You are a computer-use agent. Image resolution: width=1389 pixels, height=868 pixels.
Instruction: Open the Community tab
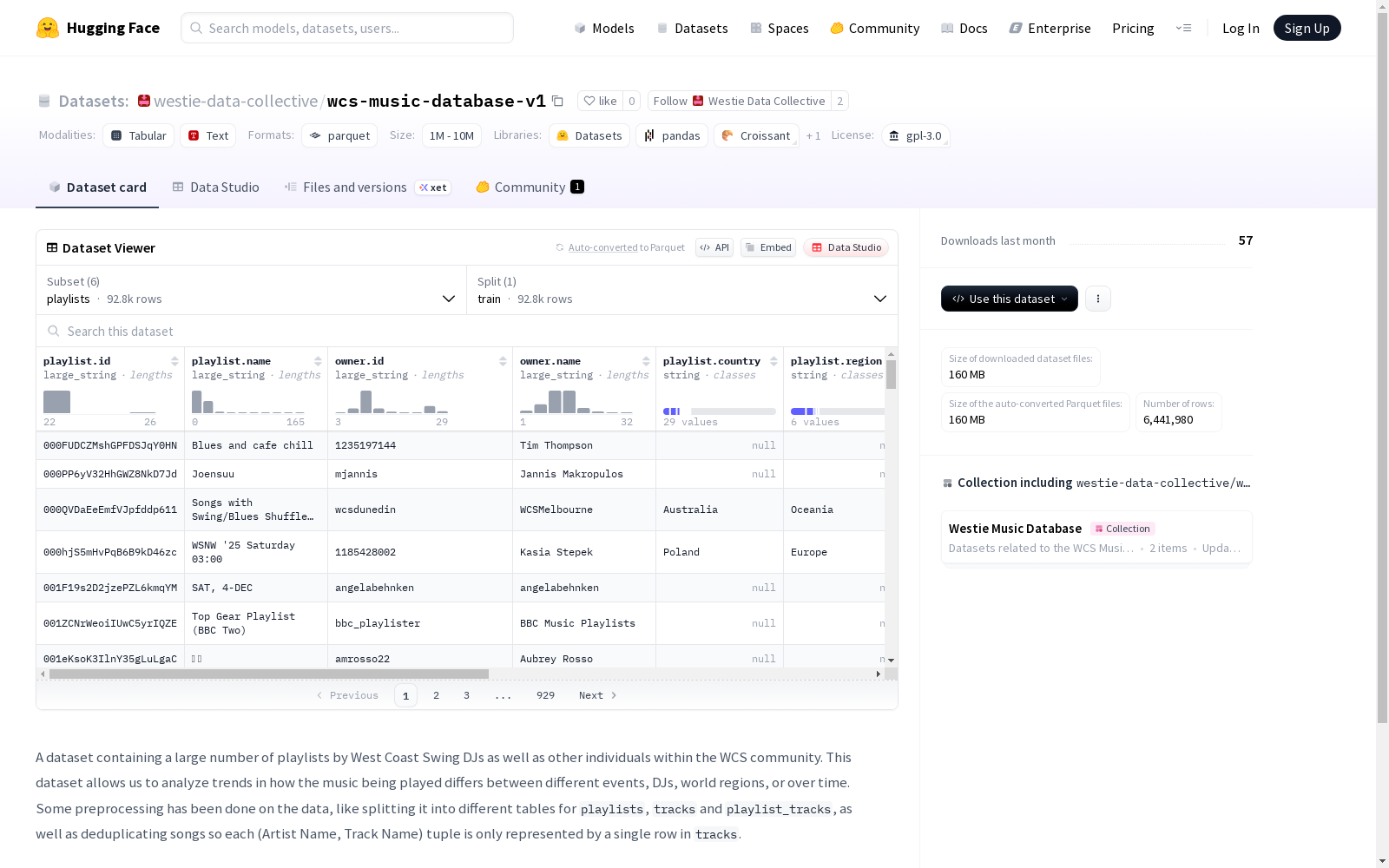[x=530, y=187]
